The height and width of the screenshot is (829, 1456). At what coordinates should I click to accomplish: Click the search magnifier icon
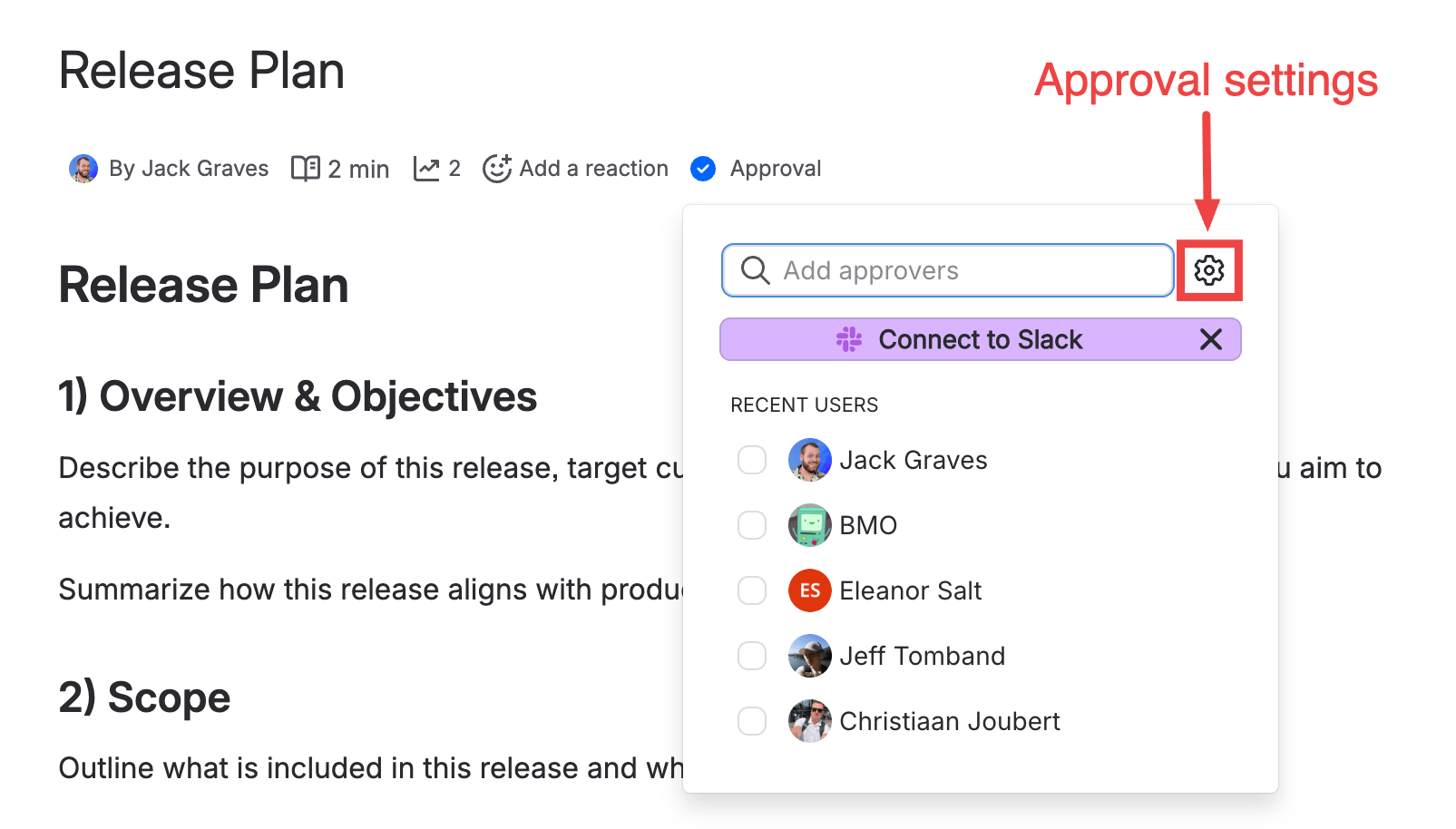tap(755, 270)
